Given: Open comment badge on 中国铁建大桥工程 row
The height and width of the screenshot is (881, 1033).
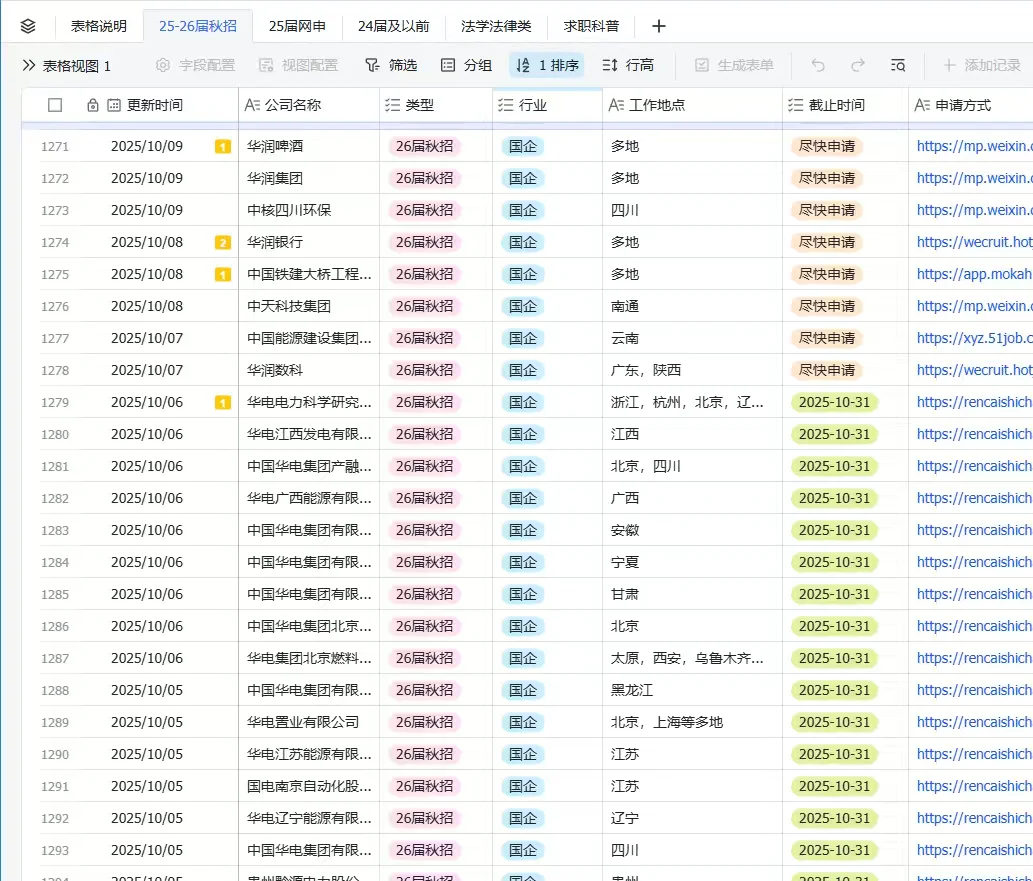Looking at the screenshot, I should click(223, 274).
